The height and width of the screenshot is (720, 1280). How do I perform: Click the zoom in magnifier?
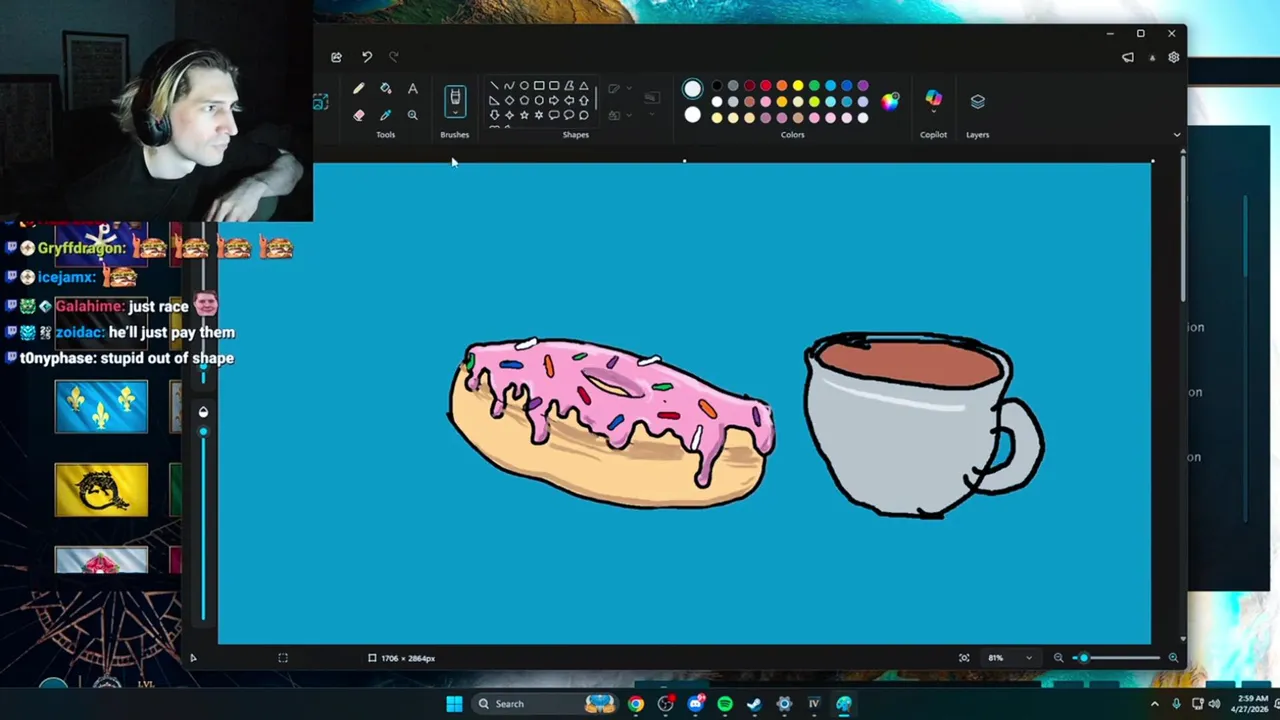pyautogui.click(x=1173, y=658)
